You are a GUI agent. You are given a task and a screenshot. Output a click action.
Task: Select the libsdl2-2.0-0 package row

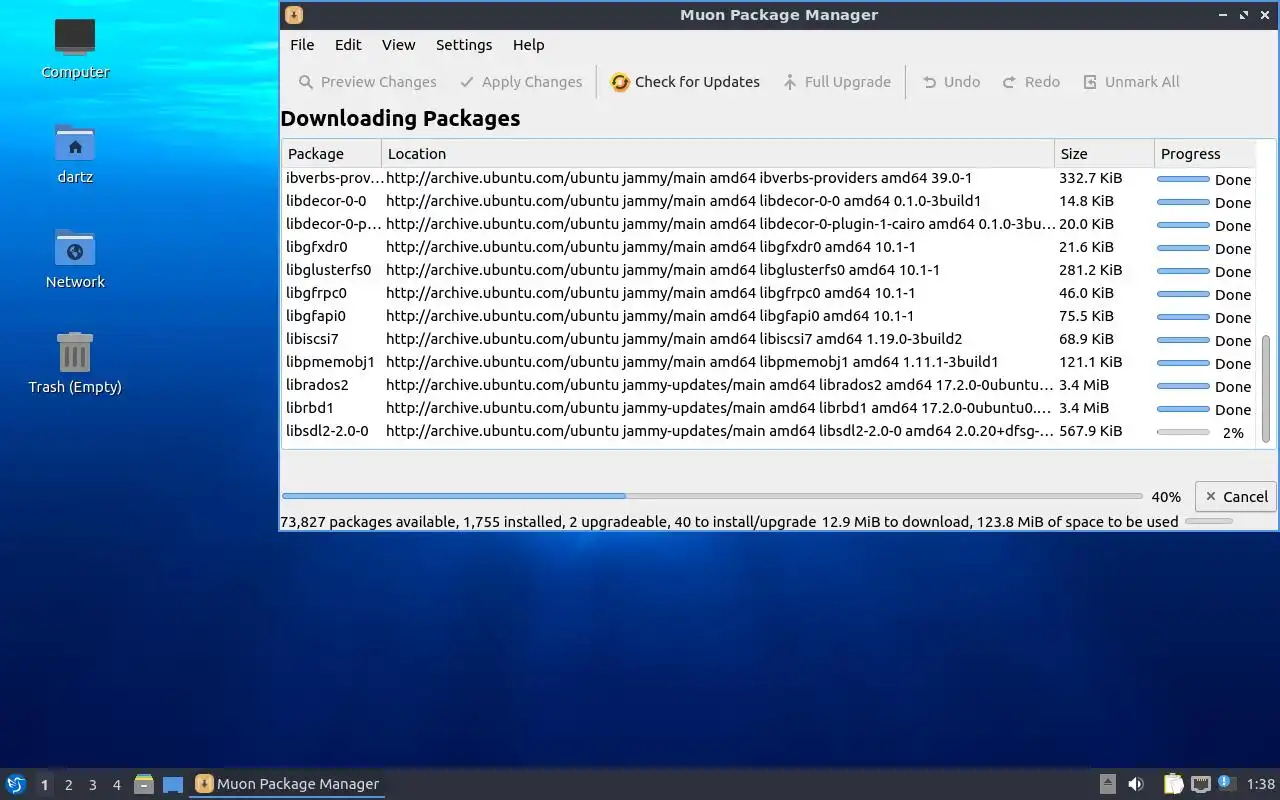coord(768,432)
